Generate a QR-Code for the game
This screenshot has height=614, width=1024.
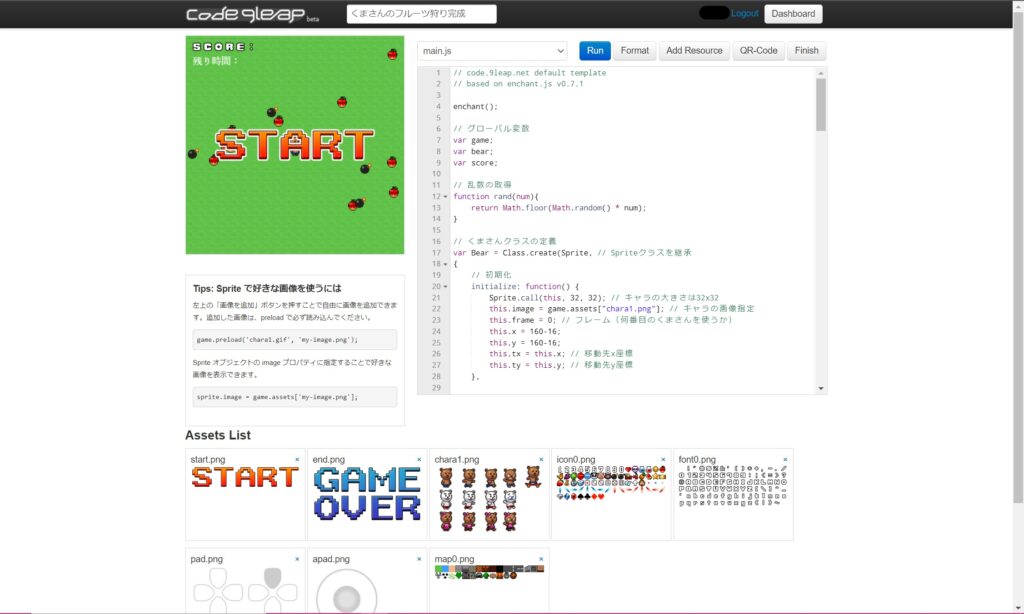pos(758,51)
